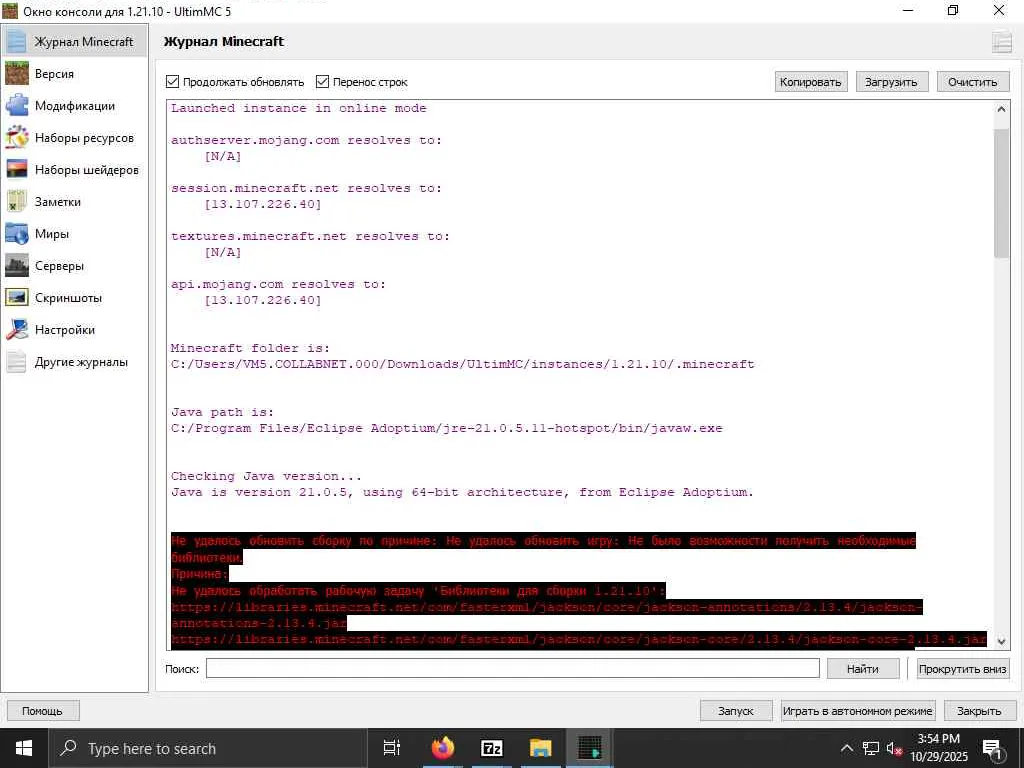Click the log scrollbar up arrow
The image size is (1024, 768).
click(x=1001, y=109)
